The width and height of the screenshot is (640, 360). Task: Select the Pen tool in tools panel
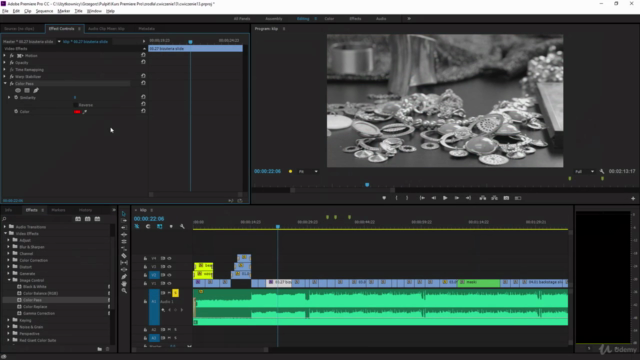click(x=124, y=277)
